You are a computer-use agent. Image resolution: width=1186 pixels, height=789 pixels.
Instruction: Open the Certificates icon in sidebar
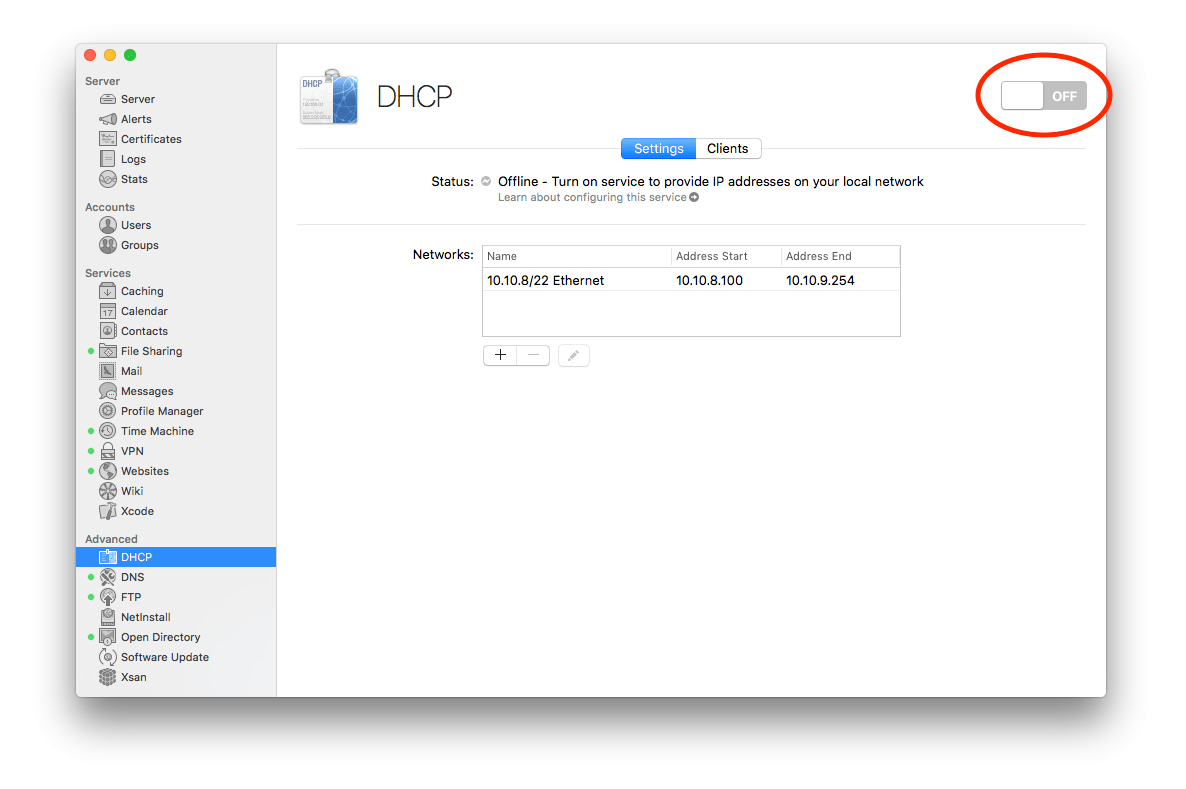(108, 138)
